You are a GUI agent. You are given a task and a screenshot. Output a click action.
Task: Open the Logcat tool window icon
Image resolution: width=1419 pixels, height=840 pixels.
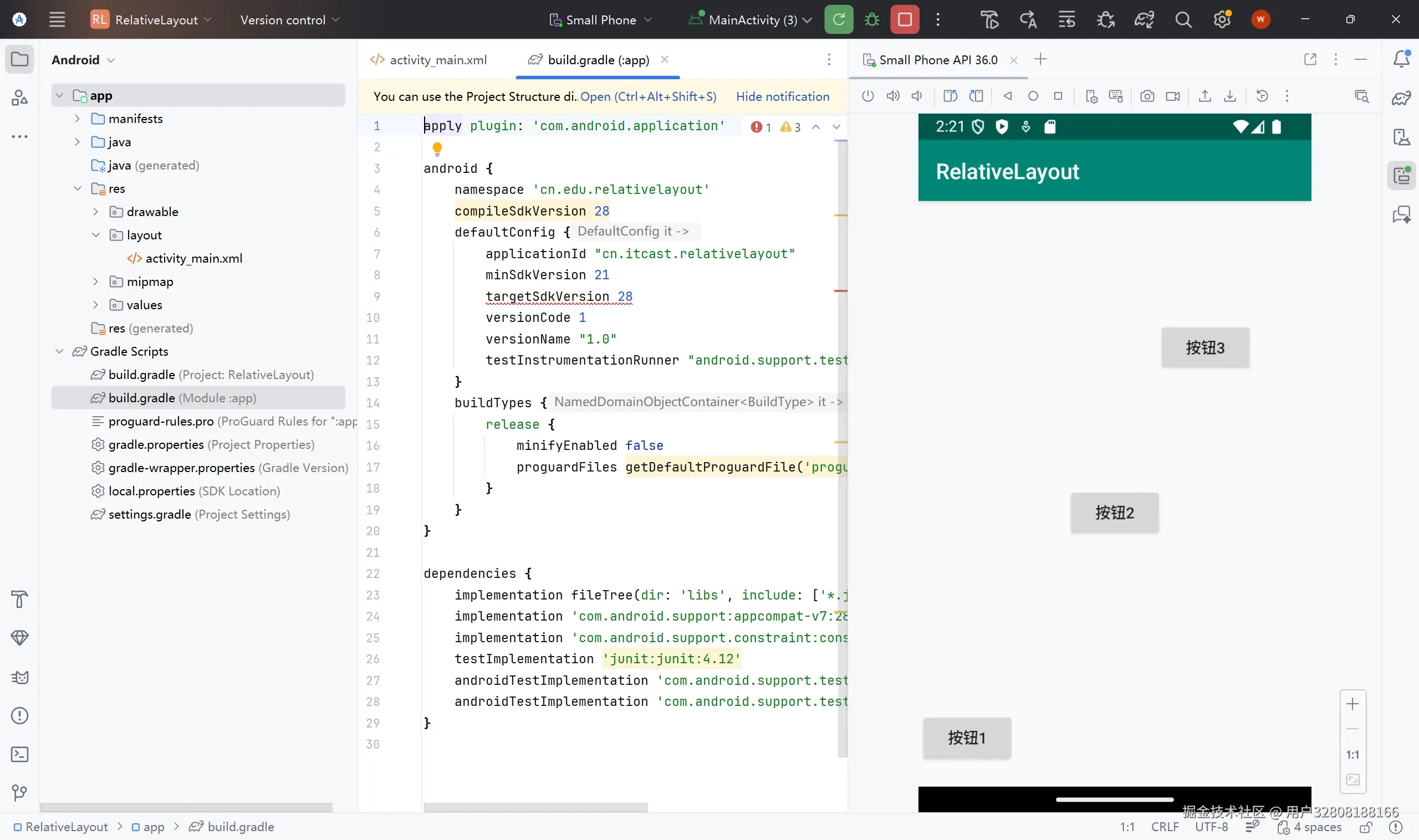20,677
